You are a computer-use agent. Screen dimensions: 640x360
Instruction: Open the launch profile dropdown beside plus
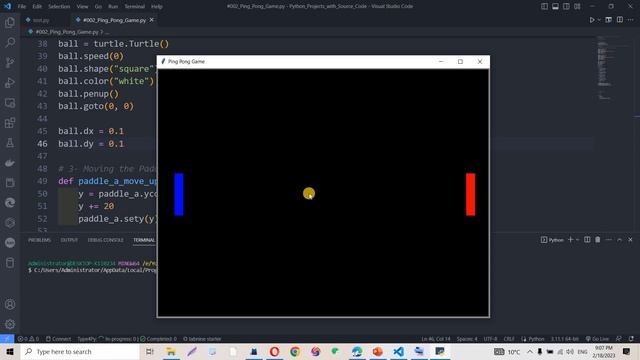click(x=578, y=240)
